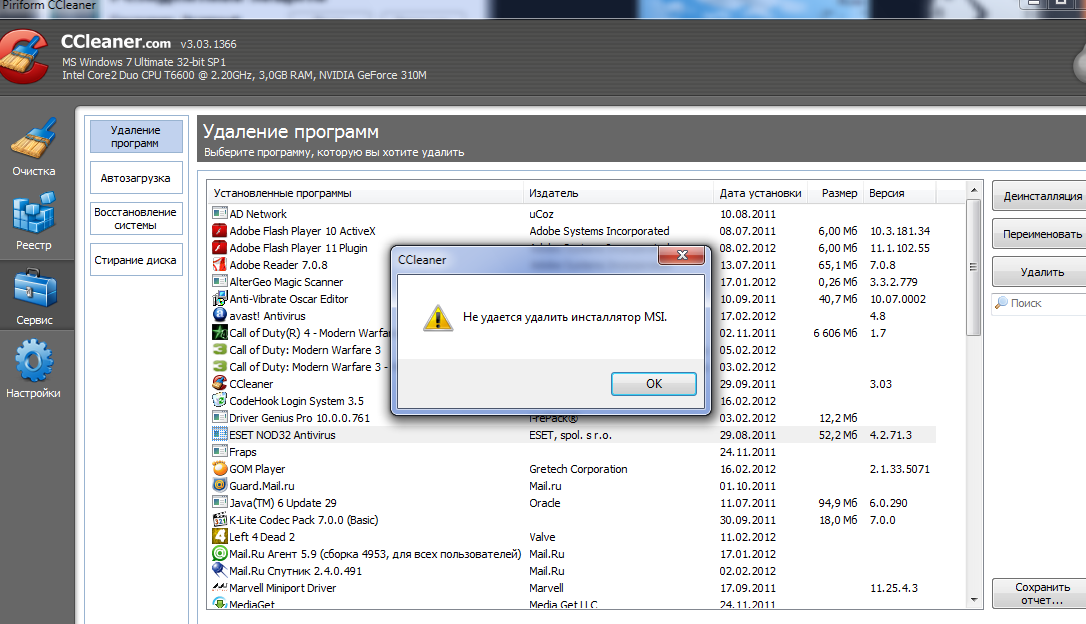Select the ESET, spol. s r.o. cell
This screenshot has width=1086, height=624.
[571, 435]
